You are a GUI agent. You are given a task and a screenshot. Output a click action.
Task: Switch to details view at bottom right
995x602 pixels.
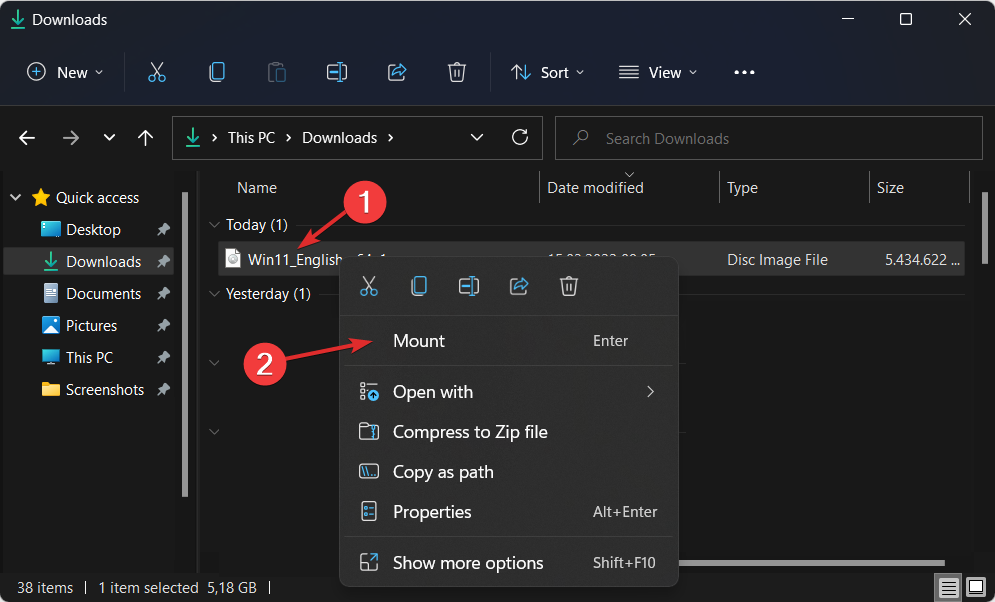[948, 587]
